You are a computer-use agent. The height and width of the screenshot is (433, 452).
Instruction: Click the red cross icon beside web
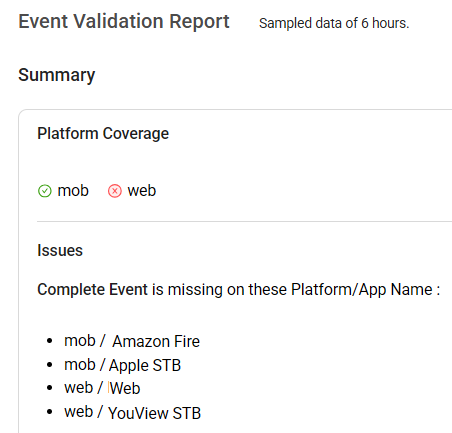tap(115, 191)
